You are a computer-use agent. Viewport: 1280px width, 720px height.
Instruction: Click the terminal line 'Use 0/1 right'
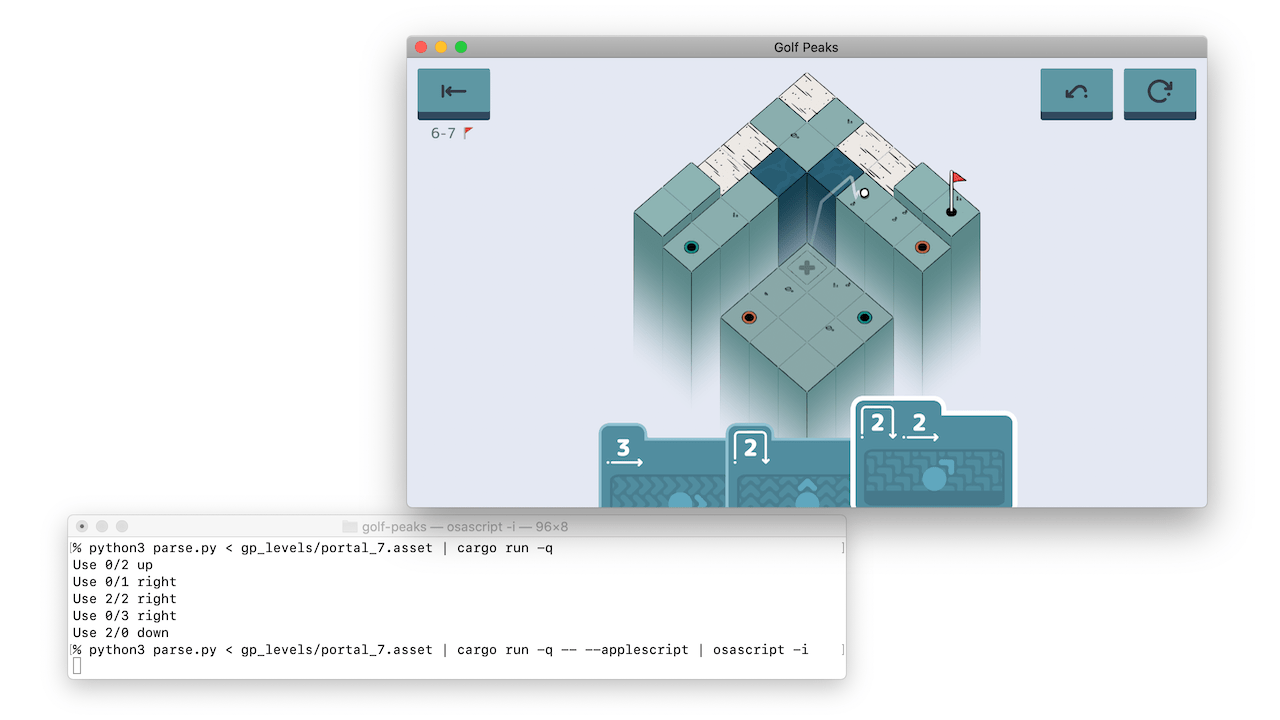coord(125,582)
